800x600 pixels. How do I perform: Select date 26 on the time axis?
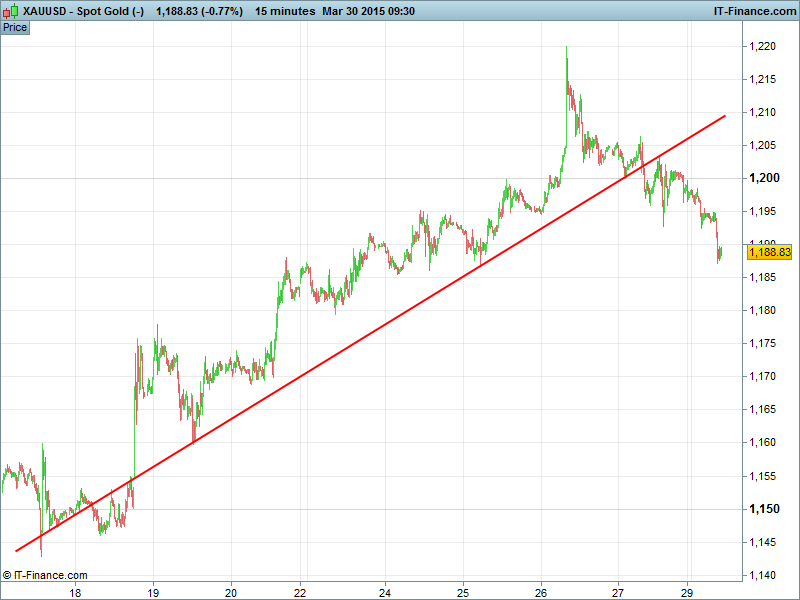click(541, 591)
